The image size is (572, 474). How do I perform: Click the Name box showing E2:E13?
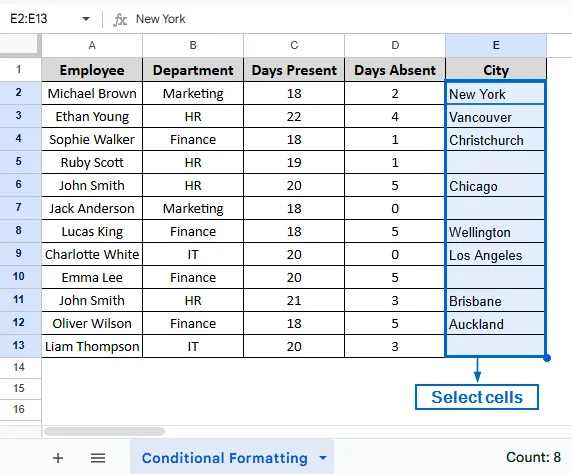pyautogui.click(x=29, y=19)
